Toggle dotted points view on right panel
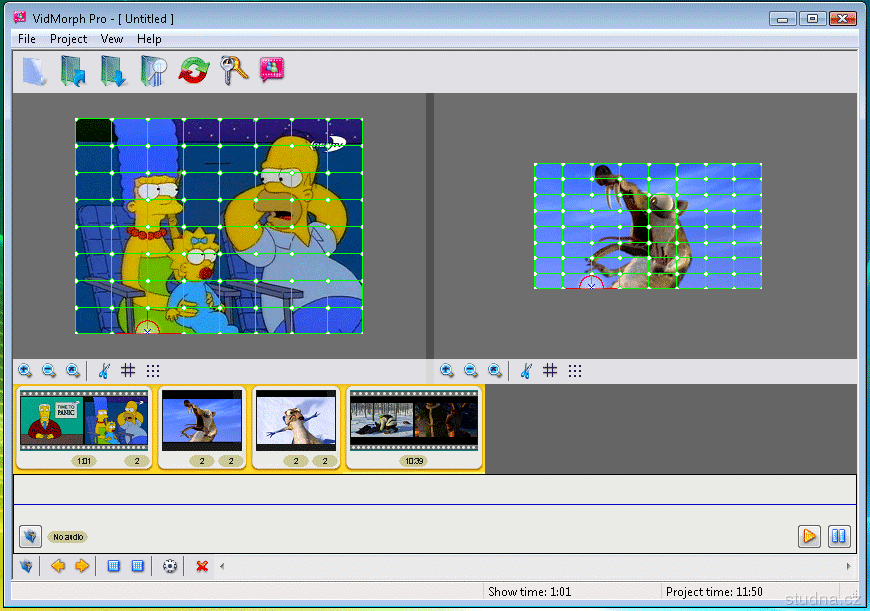Screen dimensions: 870x611 coord(575,371)
